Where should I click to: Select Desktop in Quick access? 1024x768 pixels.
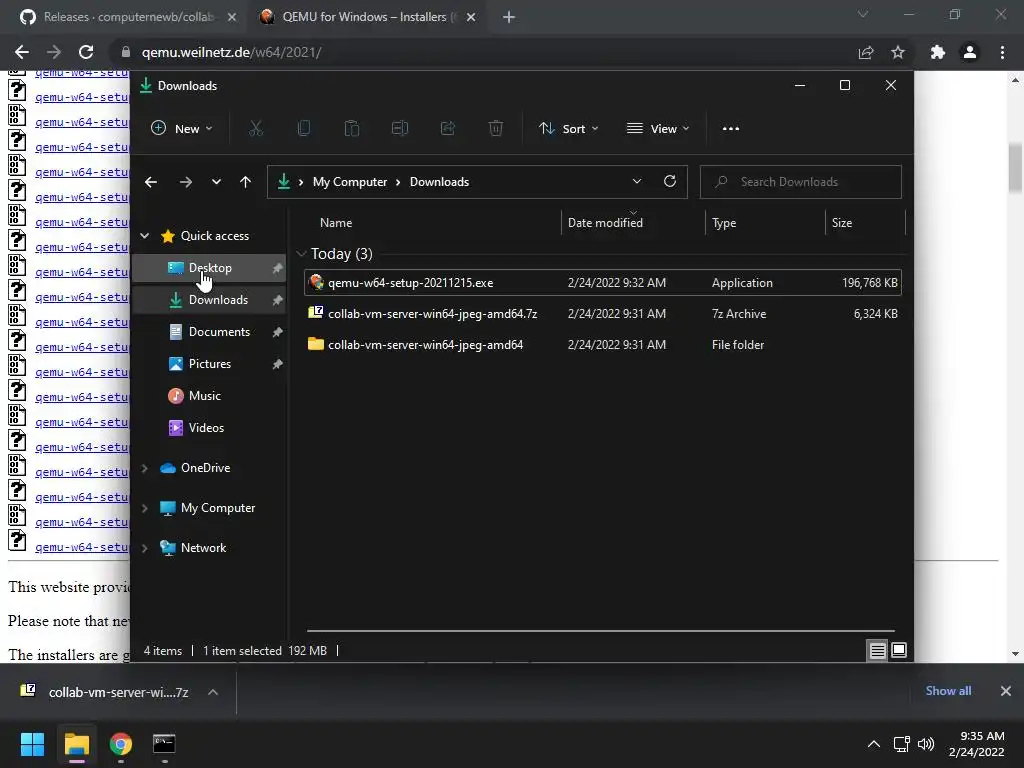[x=209, y=268]
